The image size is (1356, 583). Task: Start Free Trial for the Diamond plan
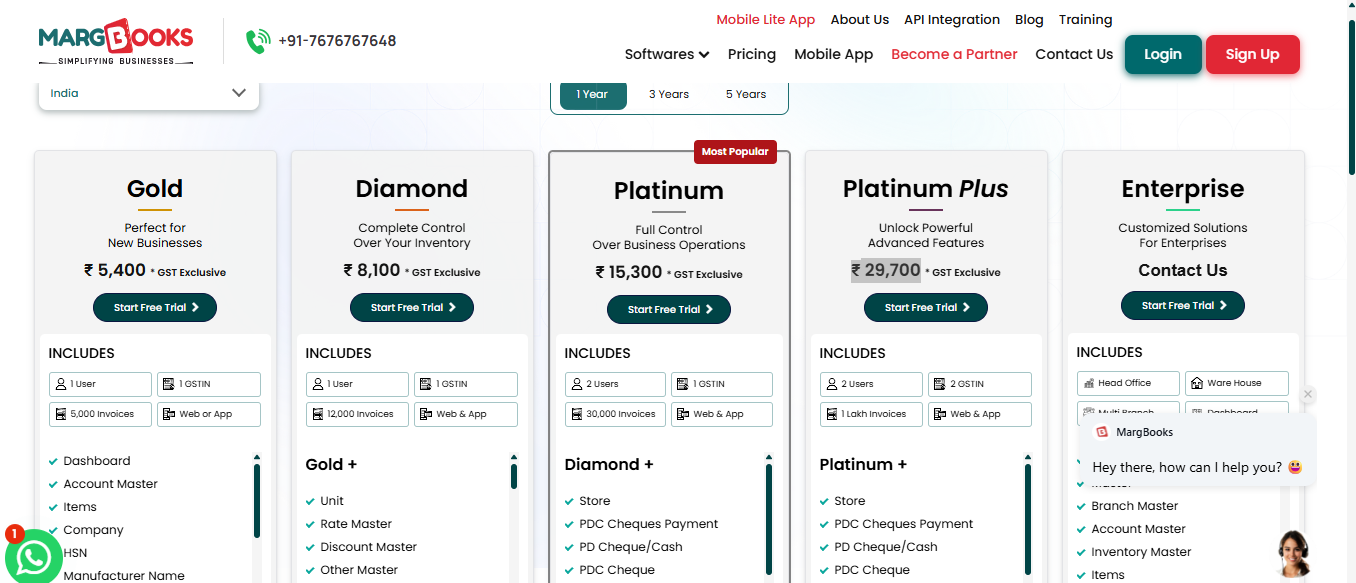pyautogui.click(x=412, y=307)
